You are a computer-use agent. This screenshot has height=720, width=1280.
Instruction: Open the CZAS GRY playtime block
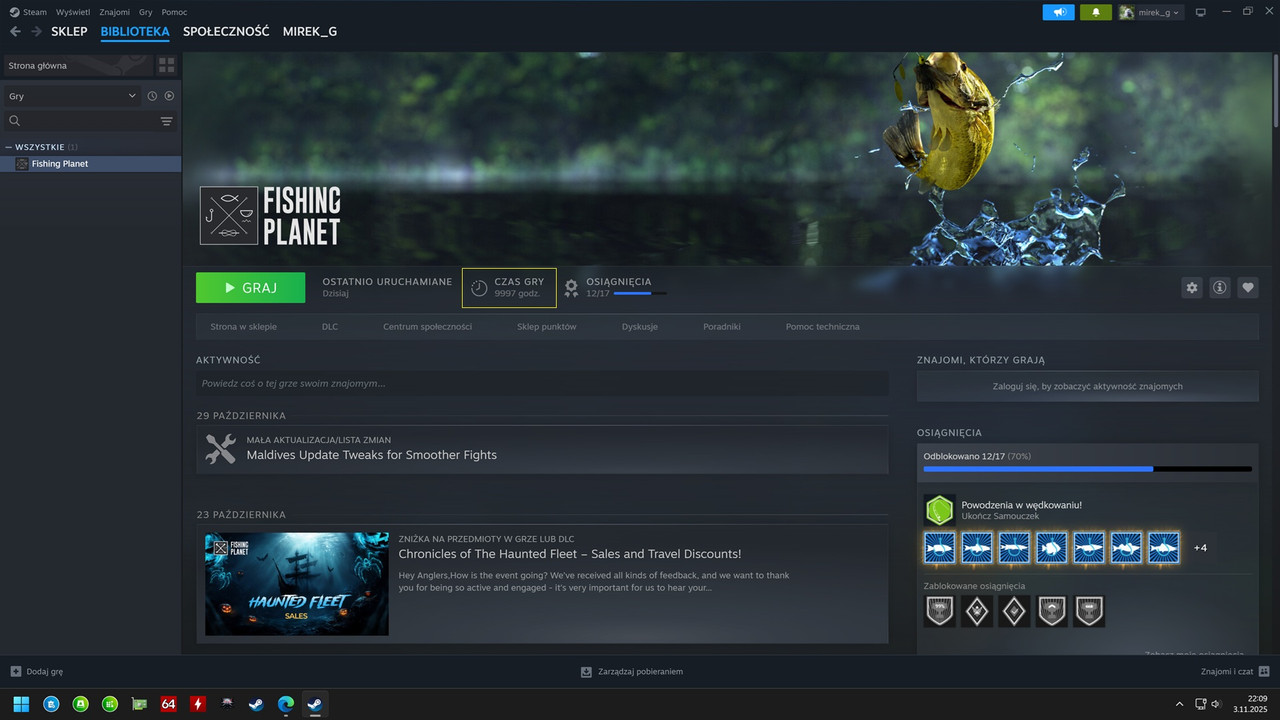[509, 288]
